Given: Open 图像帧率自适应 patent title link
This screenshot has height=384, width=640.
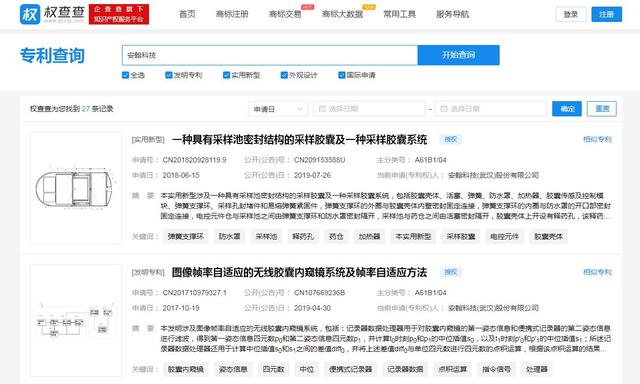Looking at the screenshot, I should point(299,272).
